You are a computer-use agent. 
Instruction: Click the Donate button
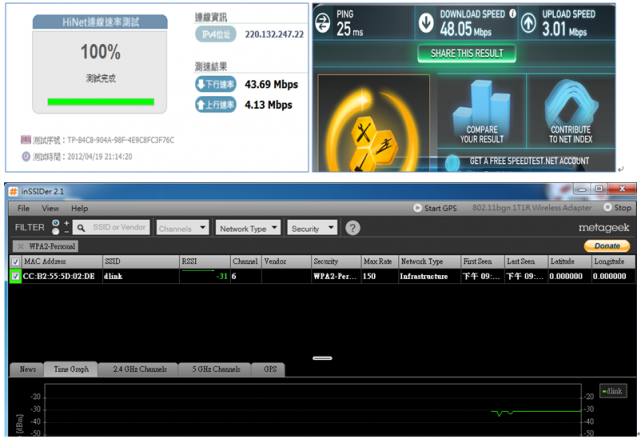click(607, 246)
